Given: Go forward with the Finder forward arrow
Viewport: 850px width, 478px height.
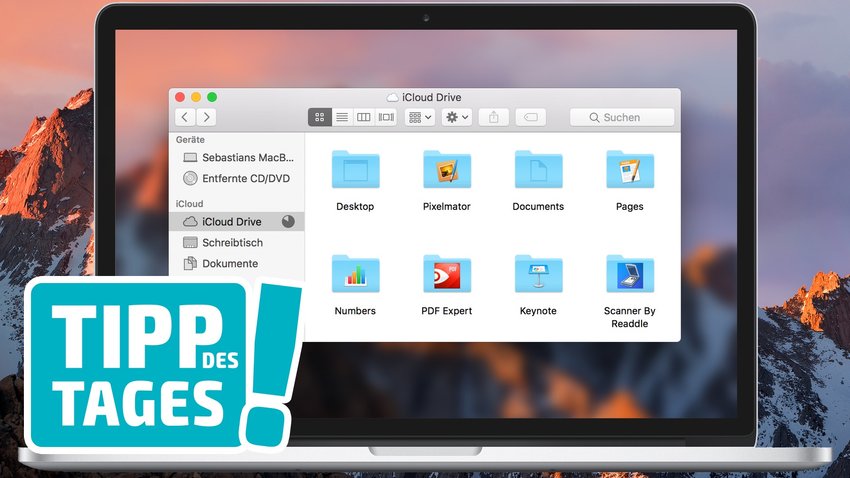Looking at the screenshot, I should (x=206, y=117).
